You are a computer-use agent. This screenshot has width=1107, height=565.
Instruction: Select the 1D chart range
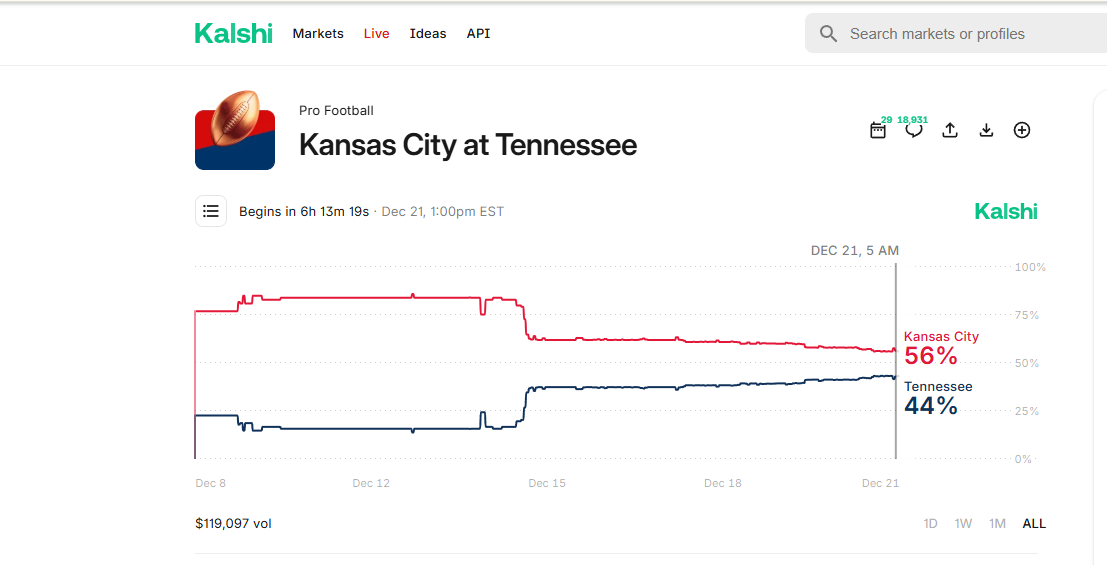(x=931, y=523)
